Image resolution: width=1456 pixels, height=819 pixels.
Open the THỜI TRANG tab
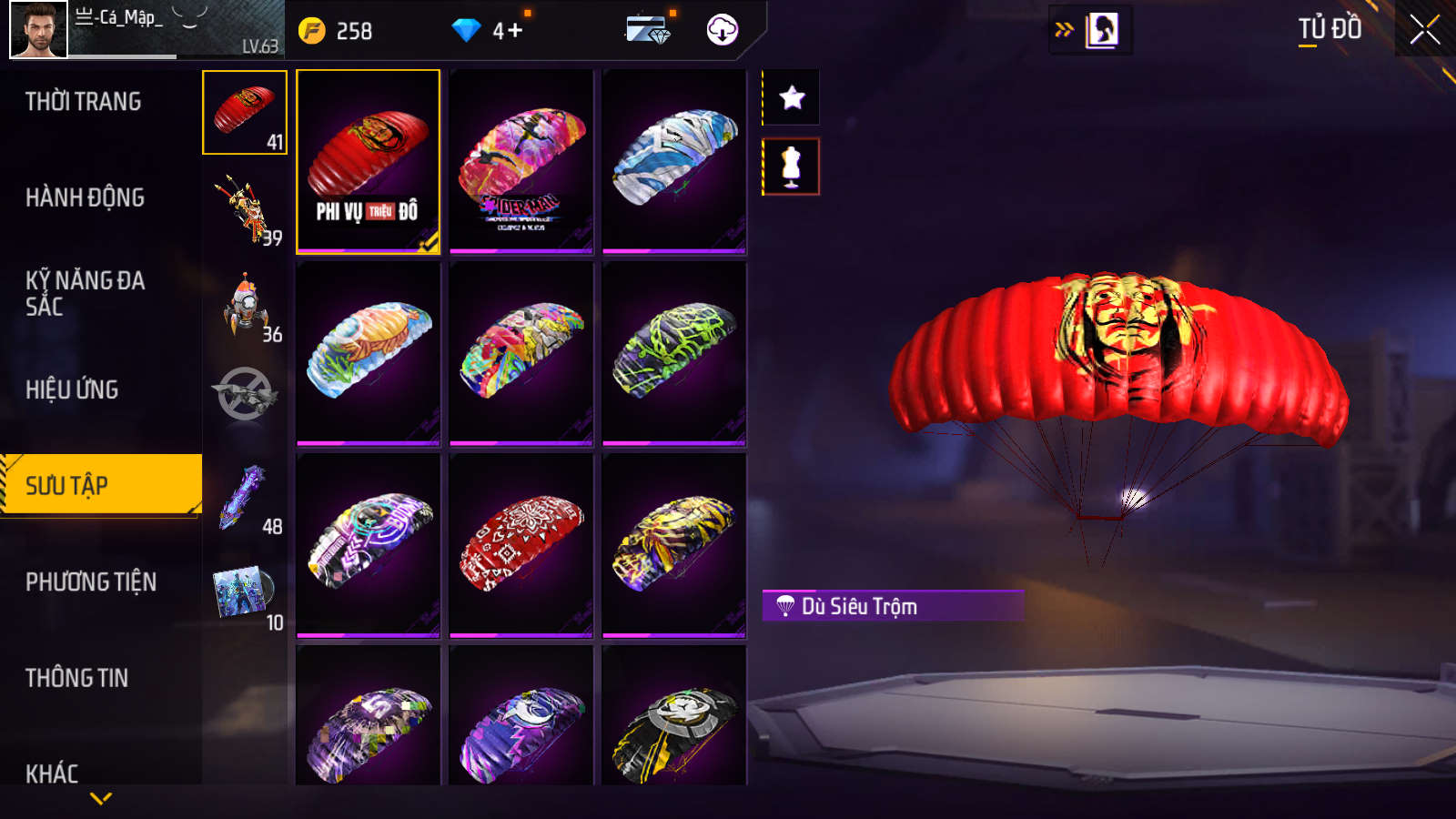click(x=84, y=101)
